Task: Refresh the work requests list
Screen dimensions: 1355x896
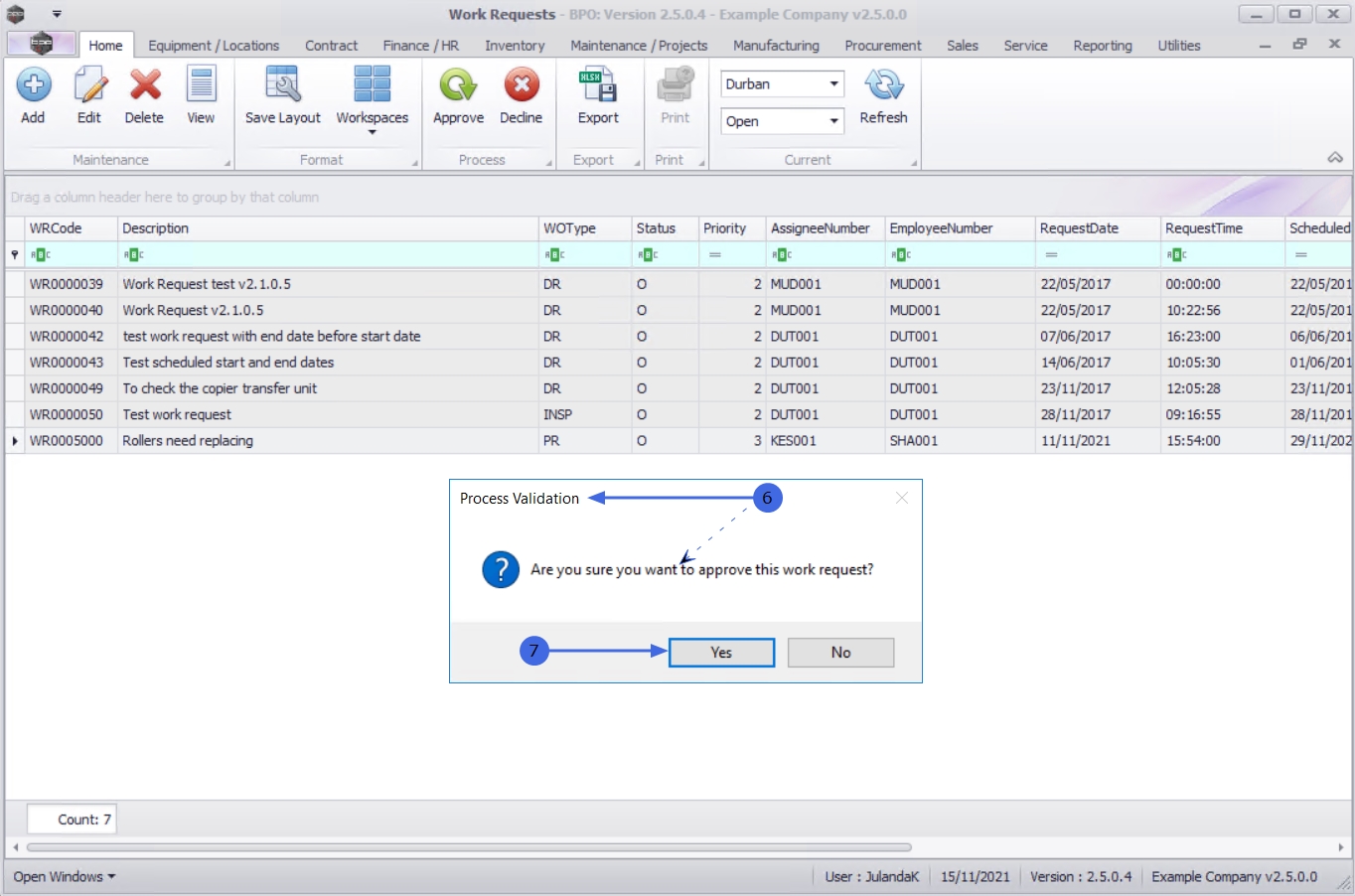Action: click(883, 86)
